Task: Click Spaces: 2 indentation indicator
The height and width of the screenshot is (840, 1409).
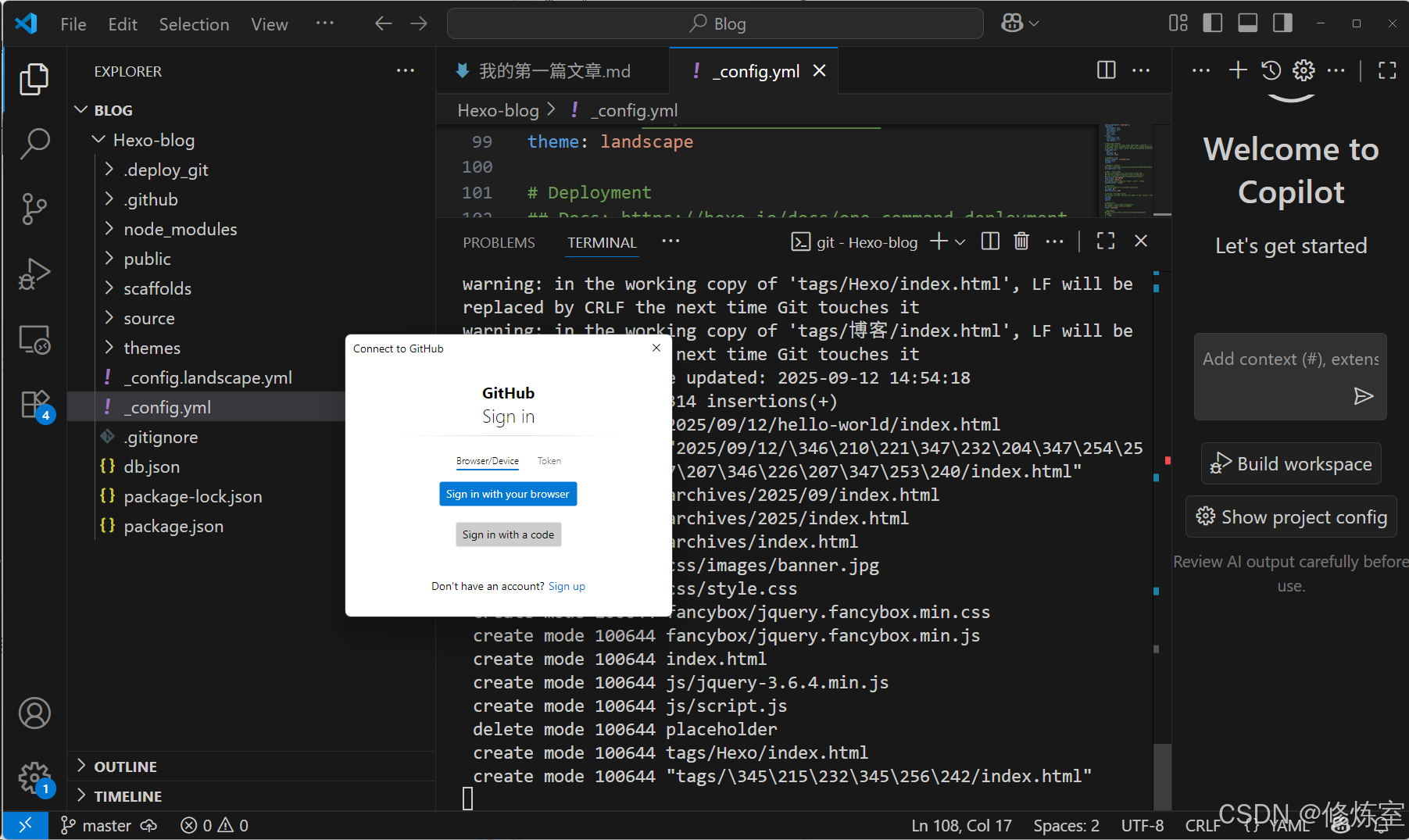Action: coord(1066,825)
